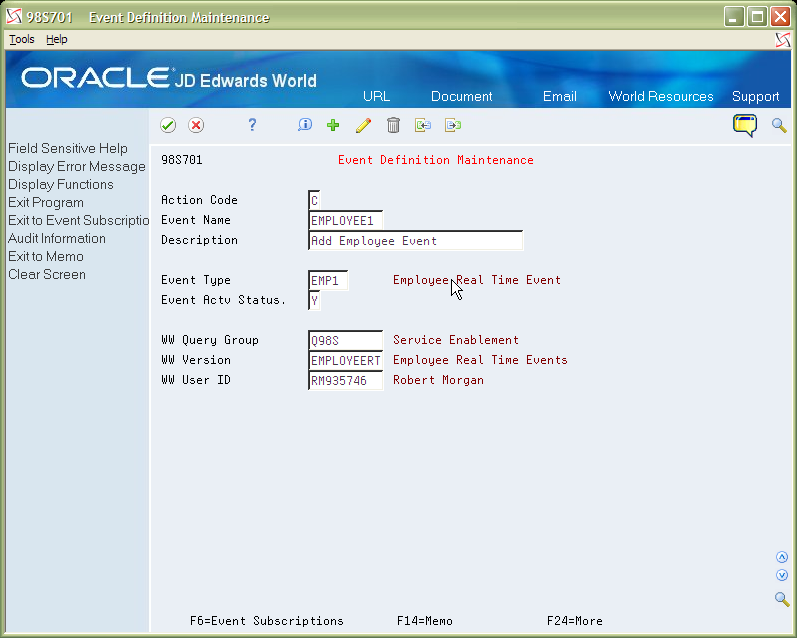
Task: Open the Help menu
Action: pos(56,39)
